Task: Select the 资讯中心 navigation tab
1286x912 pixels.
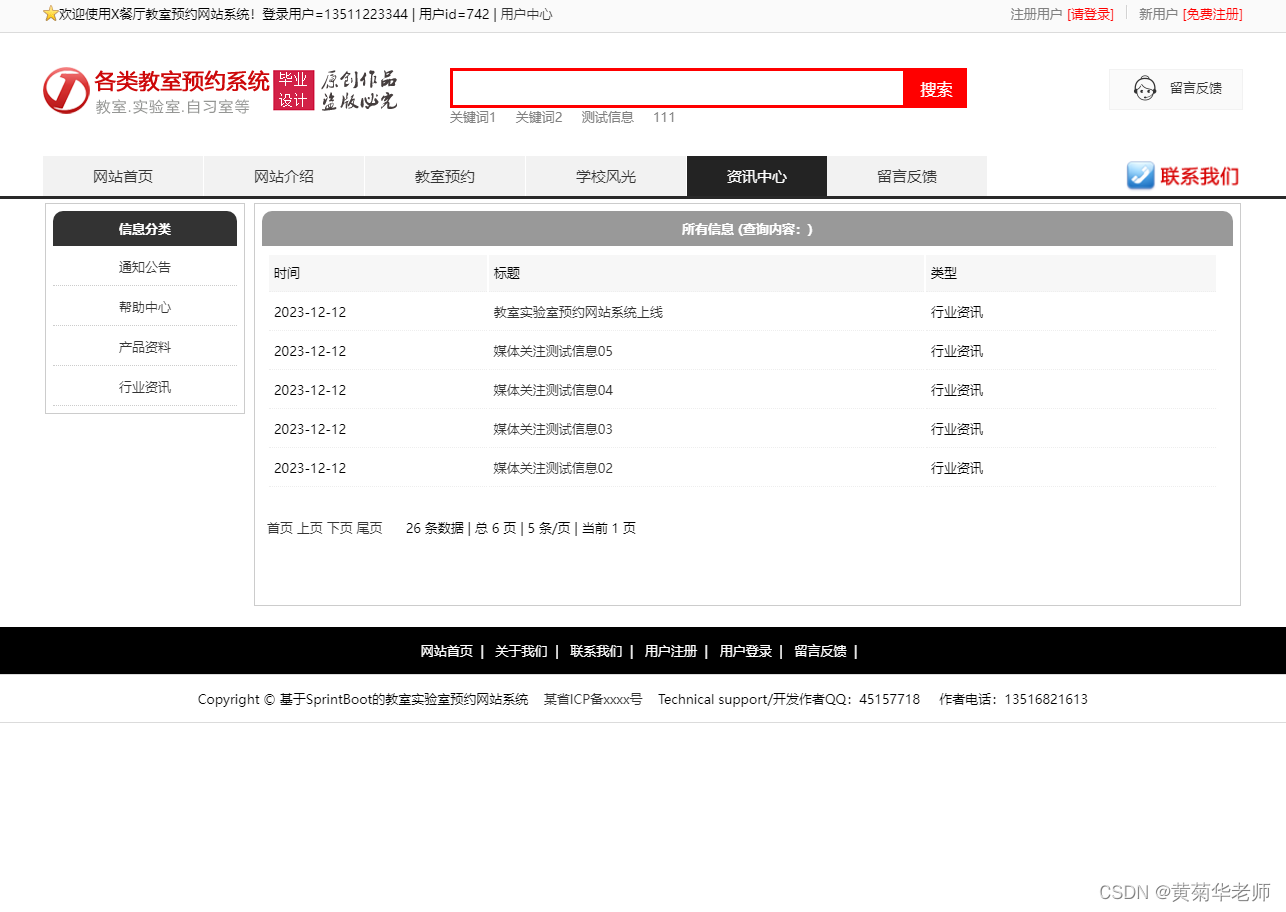Action: [757, 177]
